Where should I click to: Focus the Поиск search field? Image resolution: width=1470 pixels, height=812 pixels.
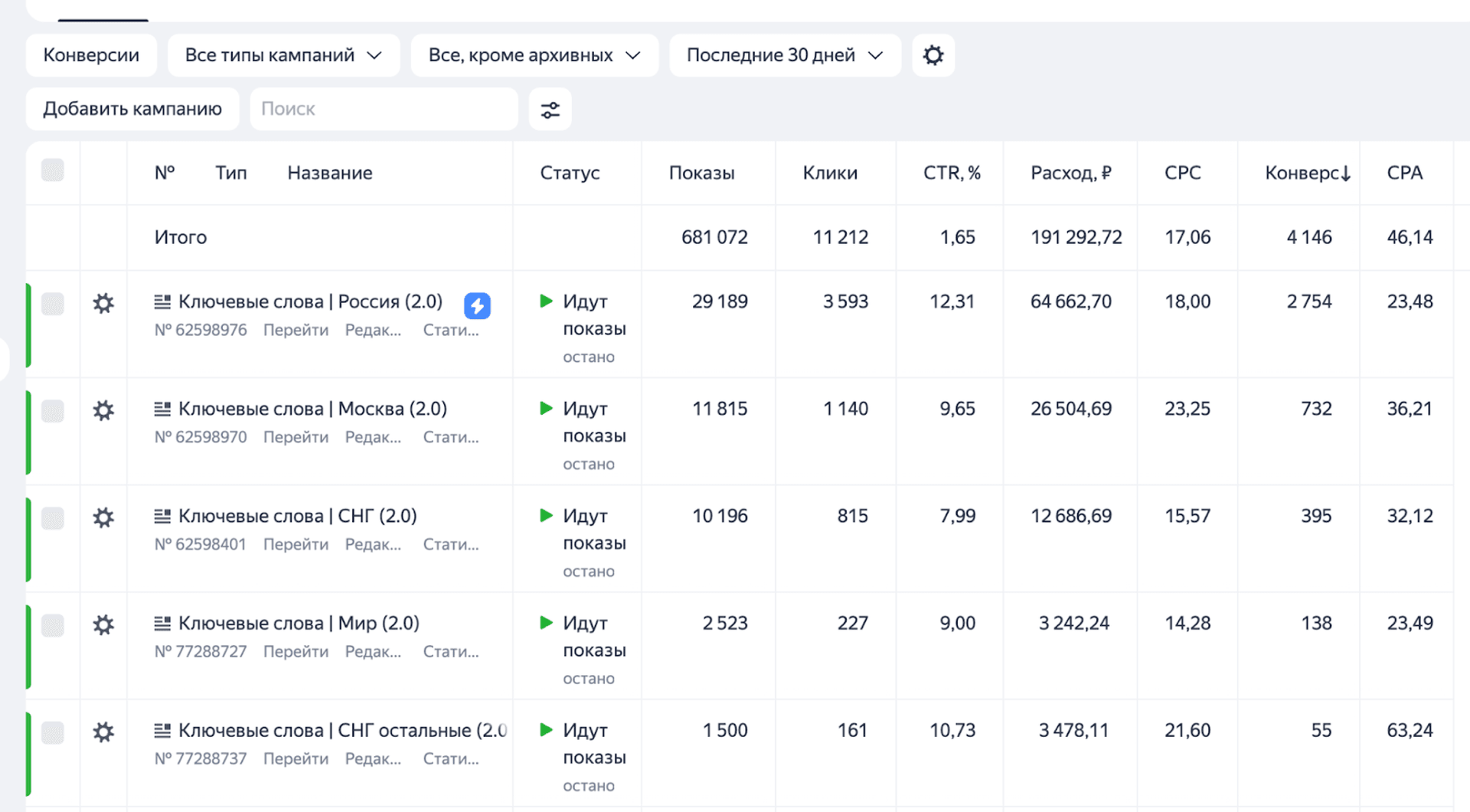(x=383, y=109)
